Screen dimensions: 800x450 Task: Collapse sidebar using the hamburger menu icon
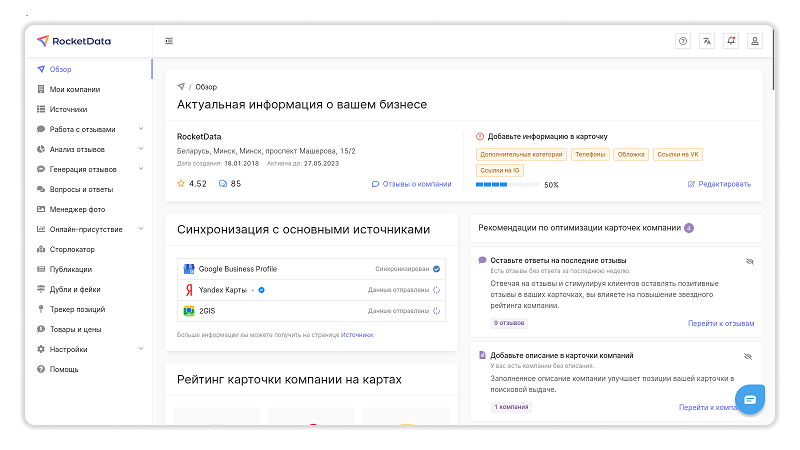[x=169, y=41]
